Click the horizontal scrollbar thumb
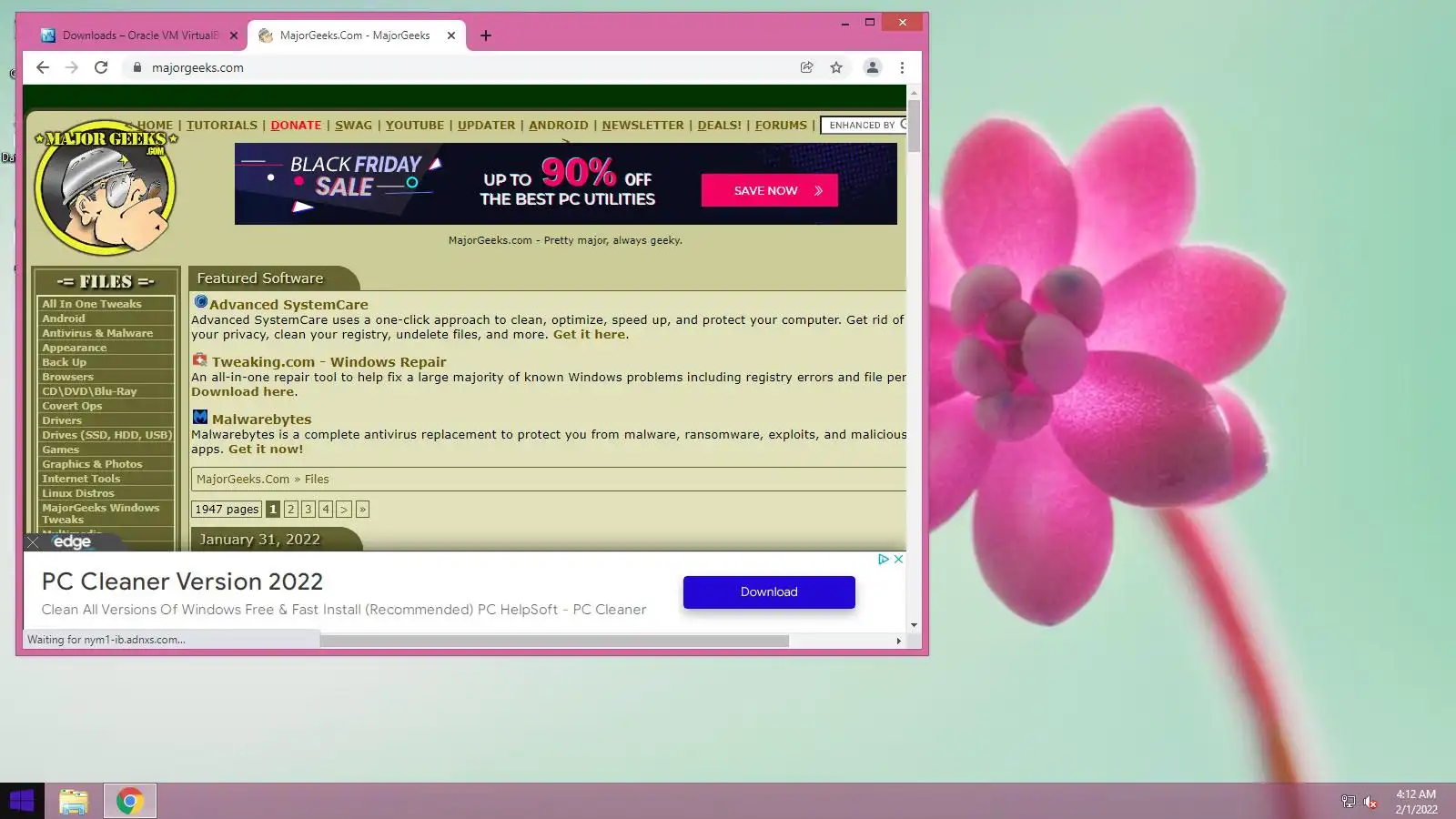Image resolution: width=1456 pixels, height=819 pixels. click(x=554, y=641)
